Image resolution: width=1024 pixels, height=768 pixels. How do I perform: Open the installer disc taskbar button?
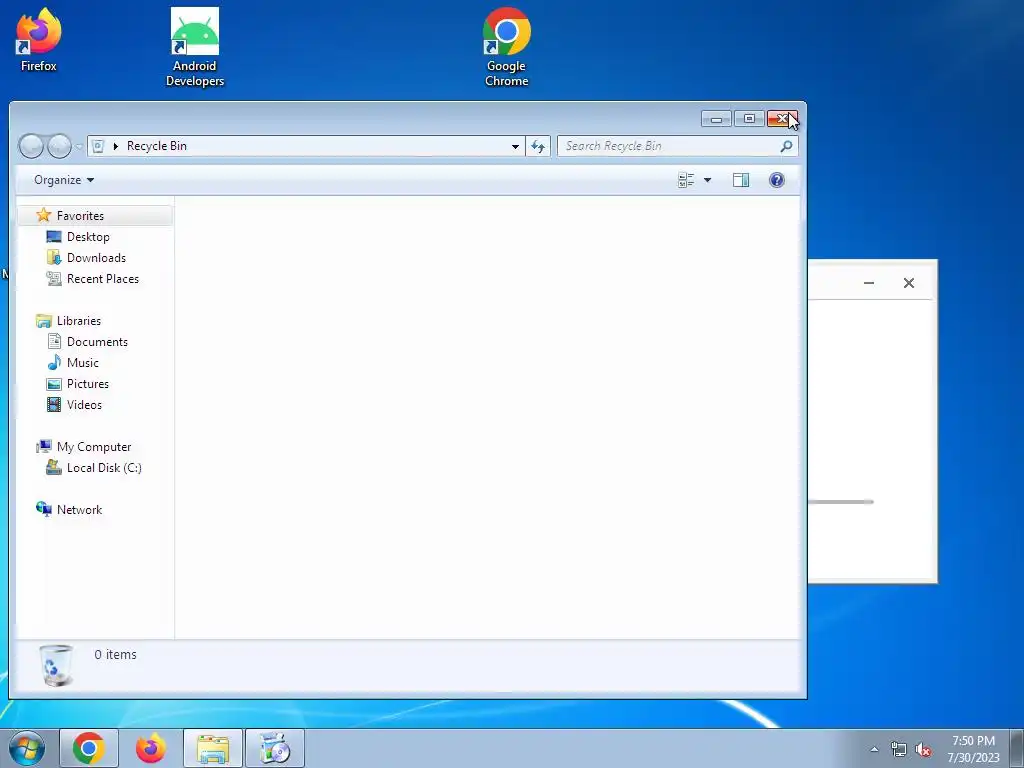click(x=274, y=748)
